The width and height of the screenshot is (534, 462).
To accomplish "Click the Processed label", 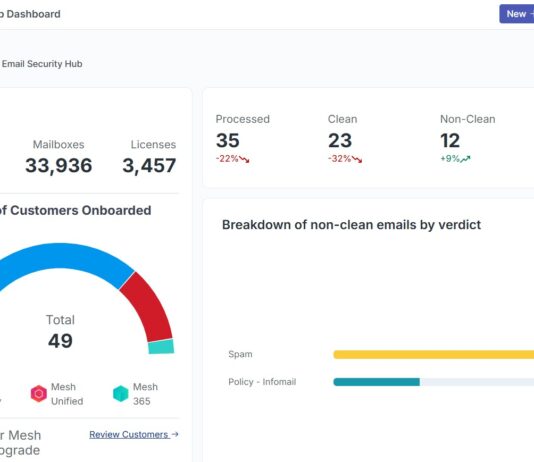I will click(242, 119).
